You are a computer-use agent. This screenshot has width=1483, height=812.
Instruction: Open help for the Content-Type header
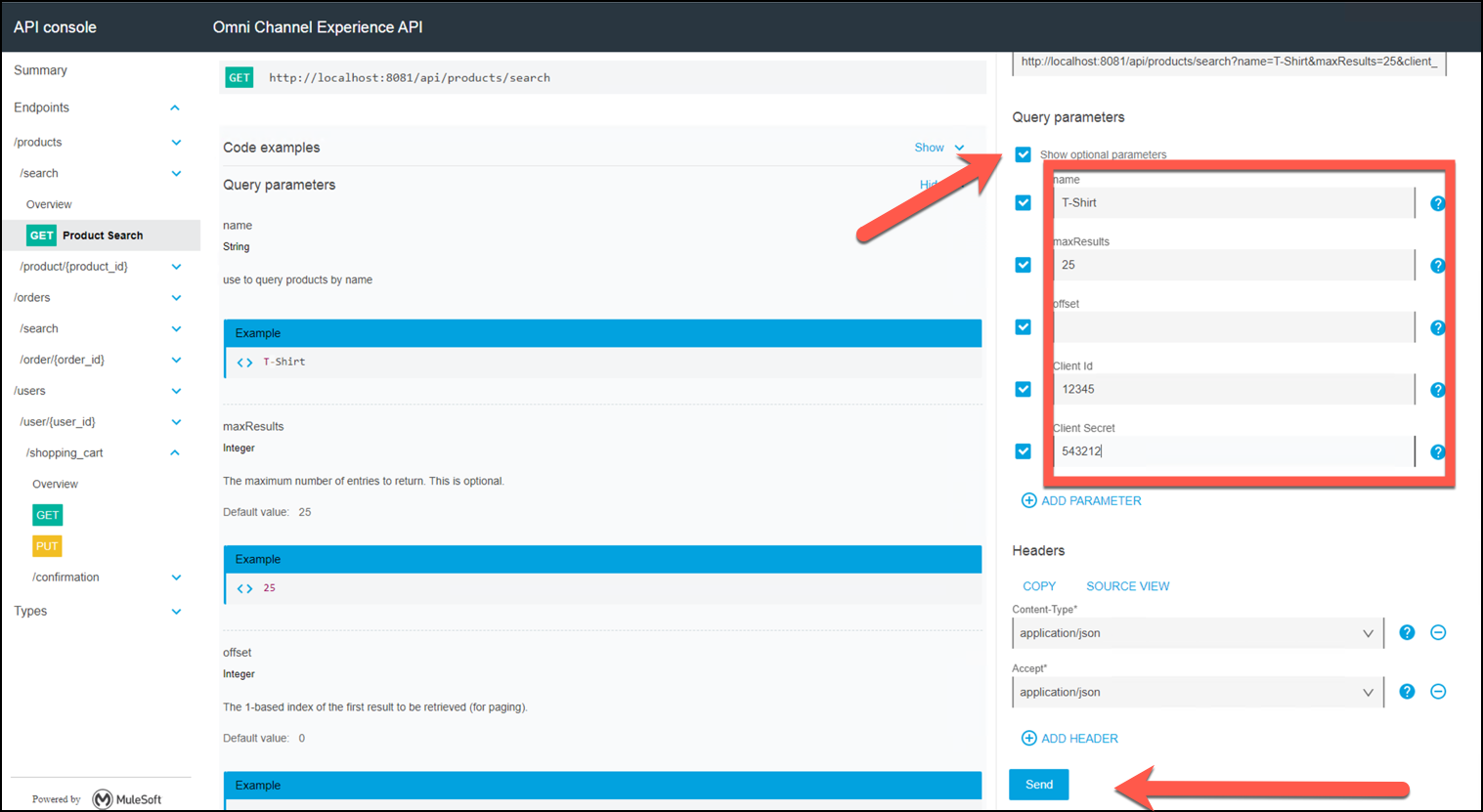1407,632
